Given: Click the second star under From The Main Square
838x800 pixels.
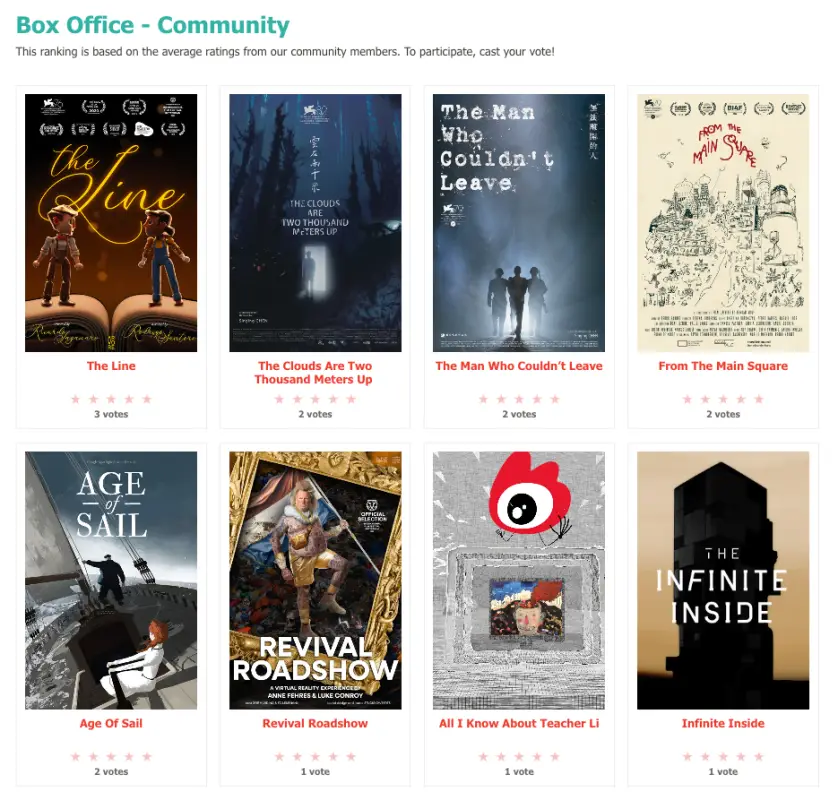Looking at the screenshot, I should (x=705, y=399).
